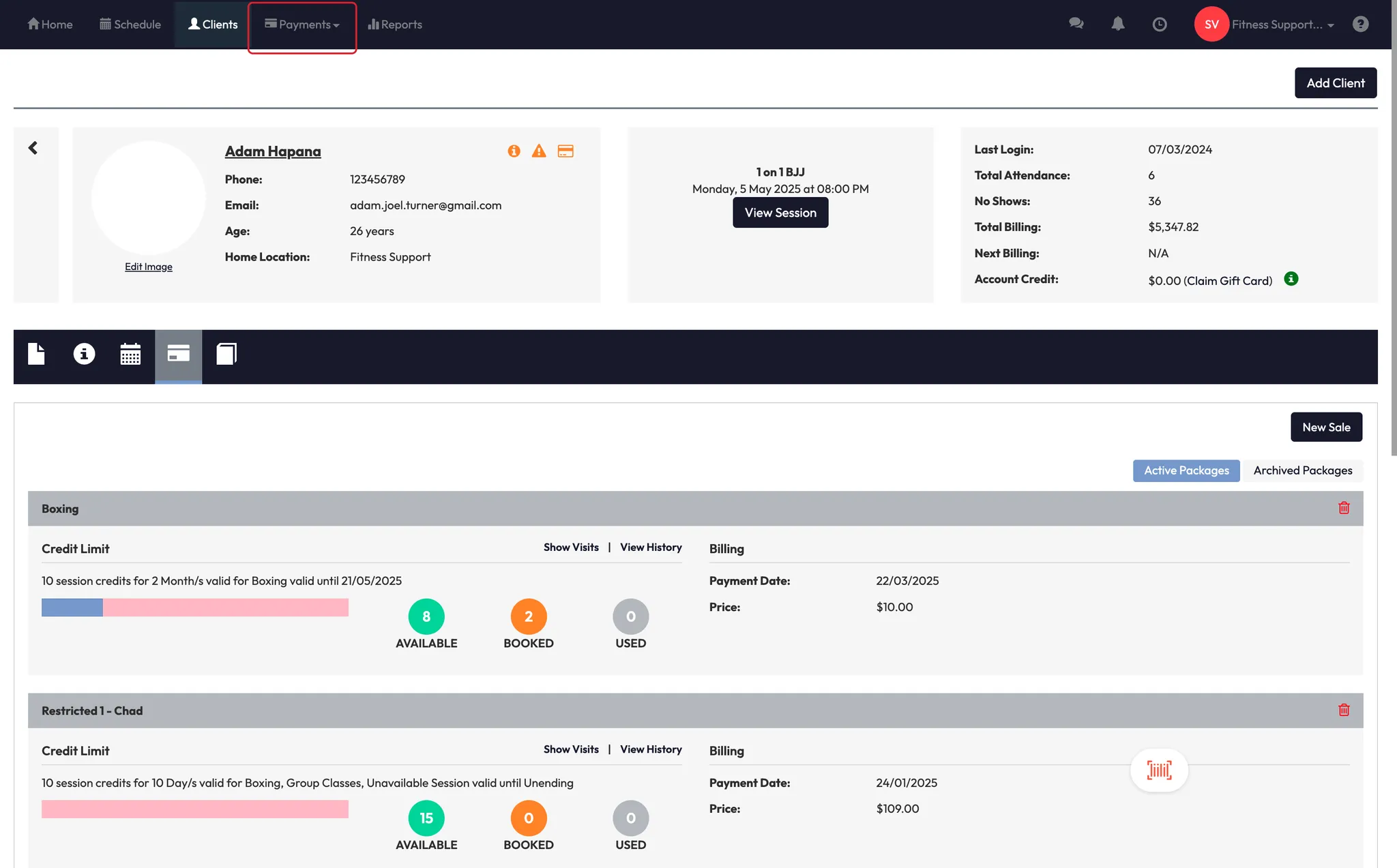The height and width of the screenshot is (868, 1397).
Task: Click the clock history icon
Action: click(1159, 25)
